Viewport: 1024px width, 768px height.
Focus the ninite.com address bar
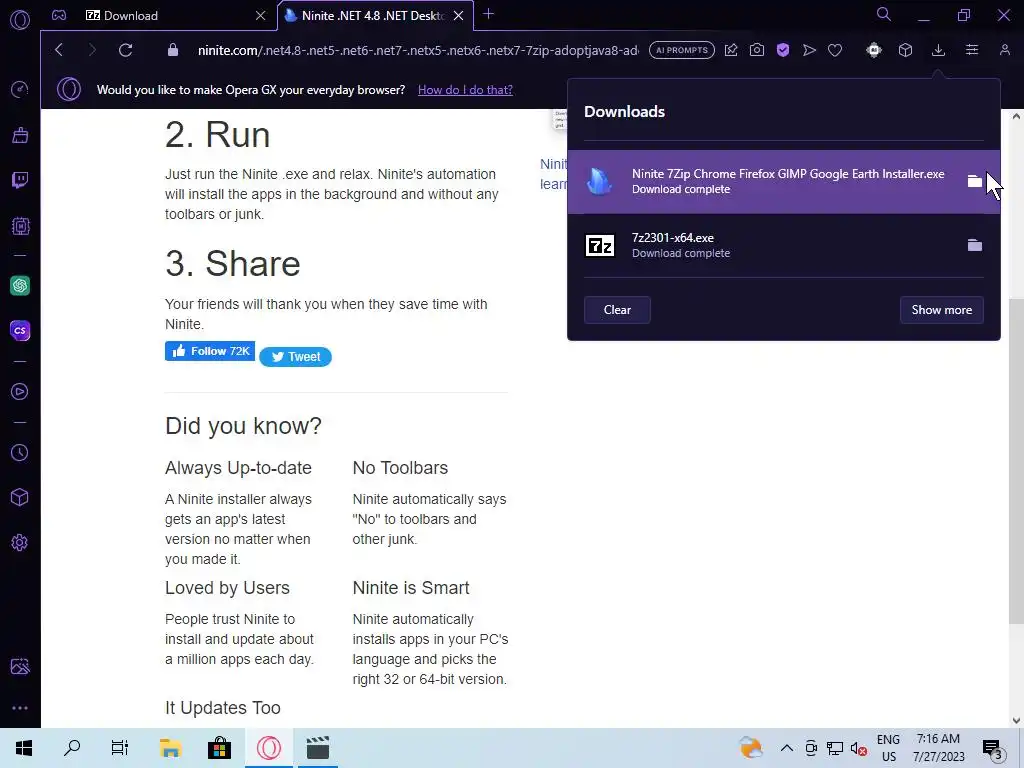[418, 50]
